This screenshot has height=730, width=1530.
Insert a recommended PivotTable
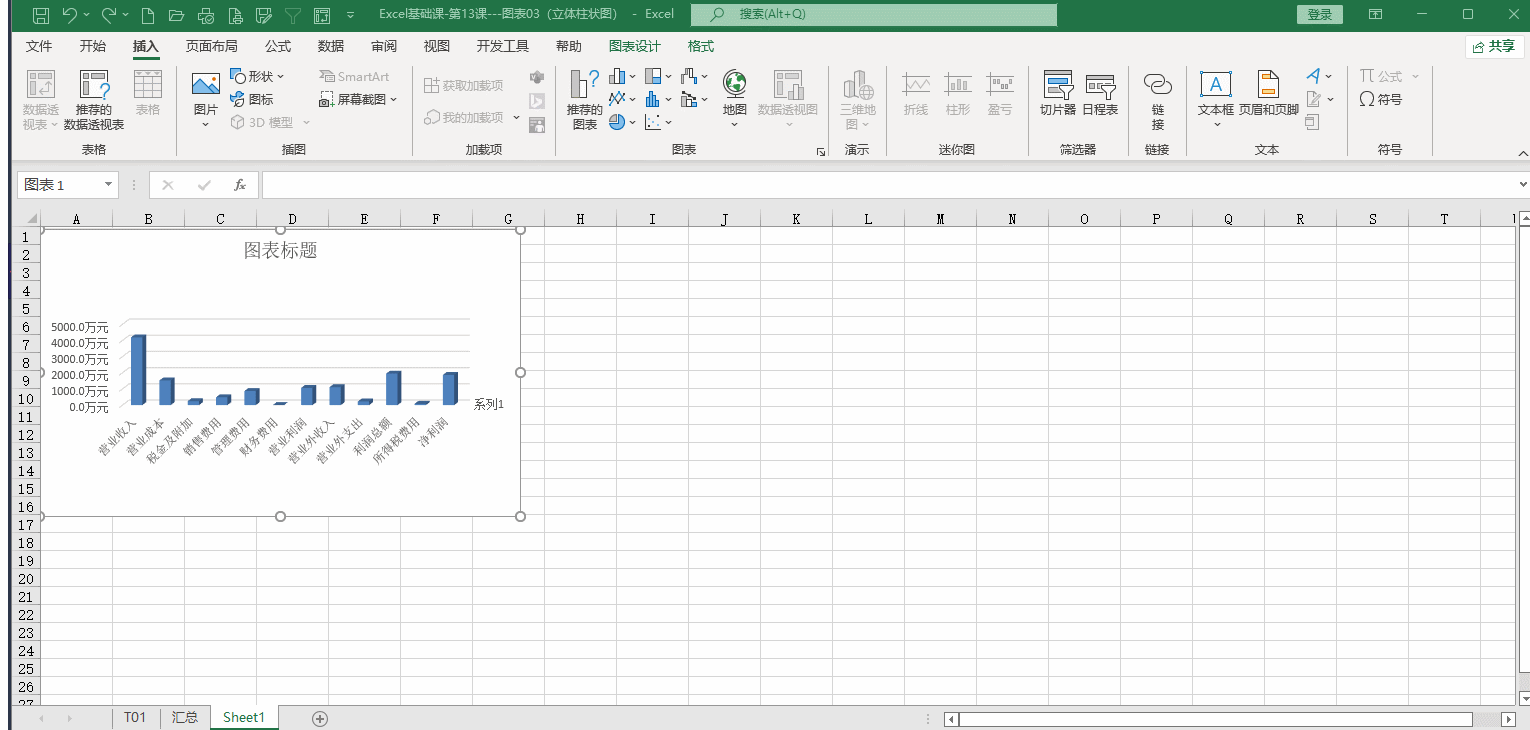click(94, 101)
